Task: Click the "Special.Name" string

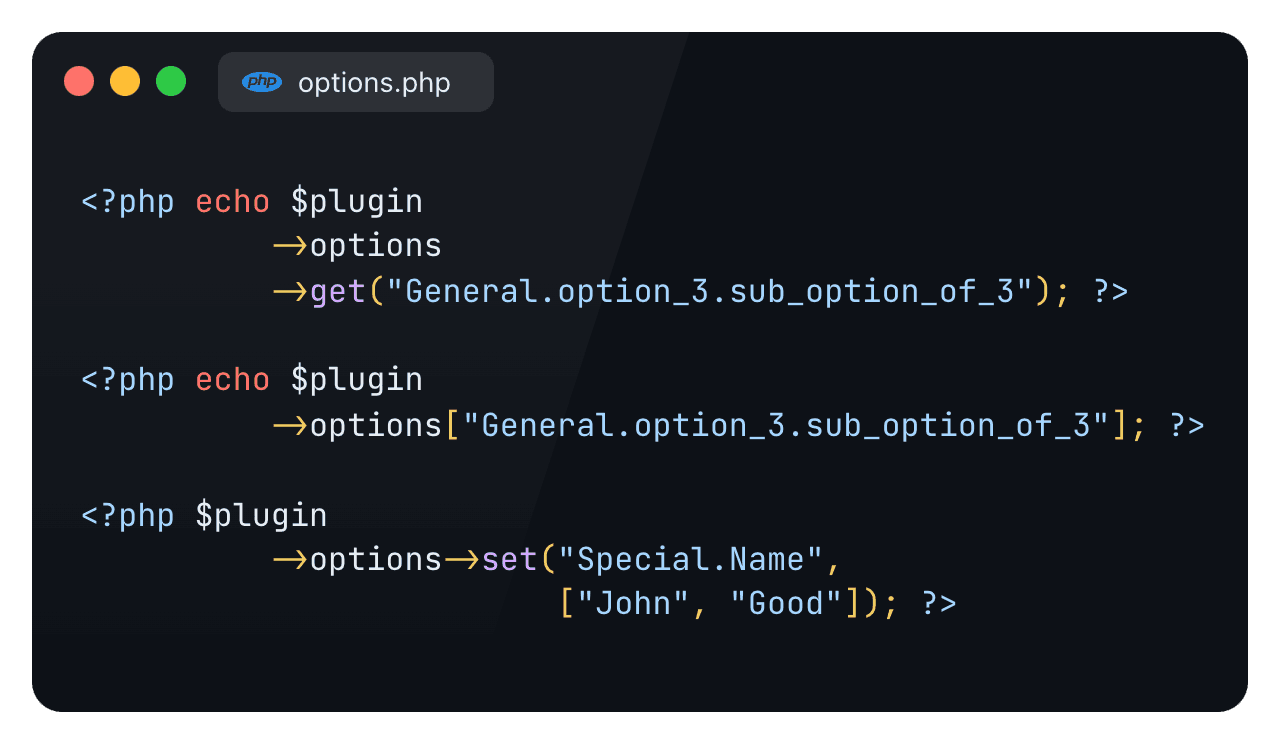Action: coord(691,559)
